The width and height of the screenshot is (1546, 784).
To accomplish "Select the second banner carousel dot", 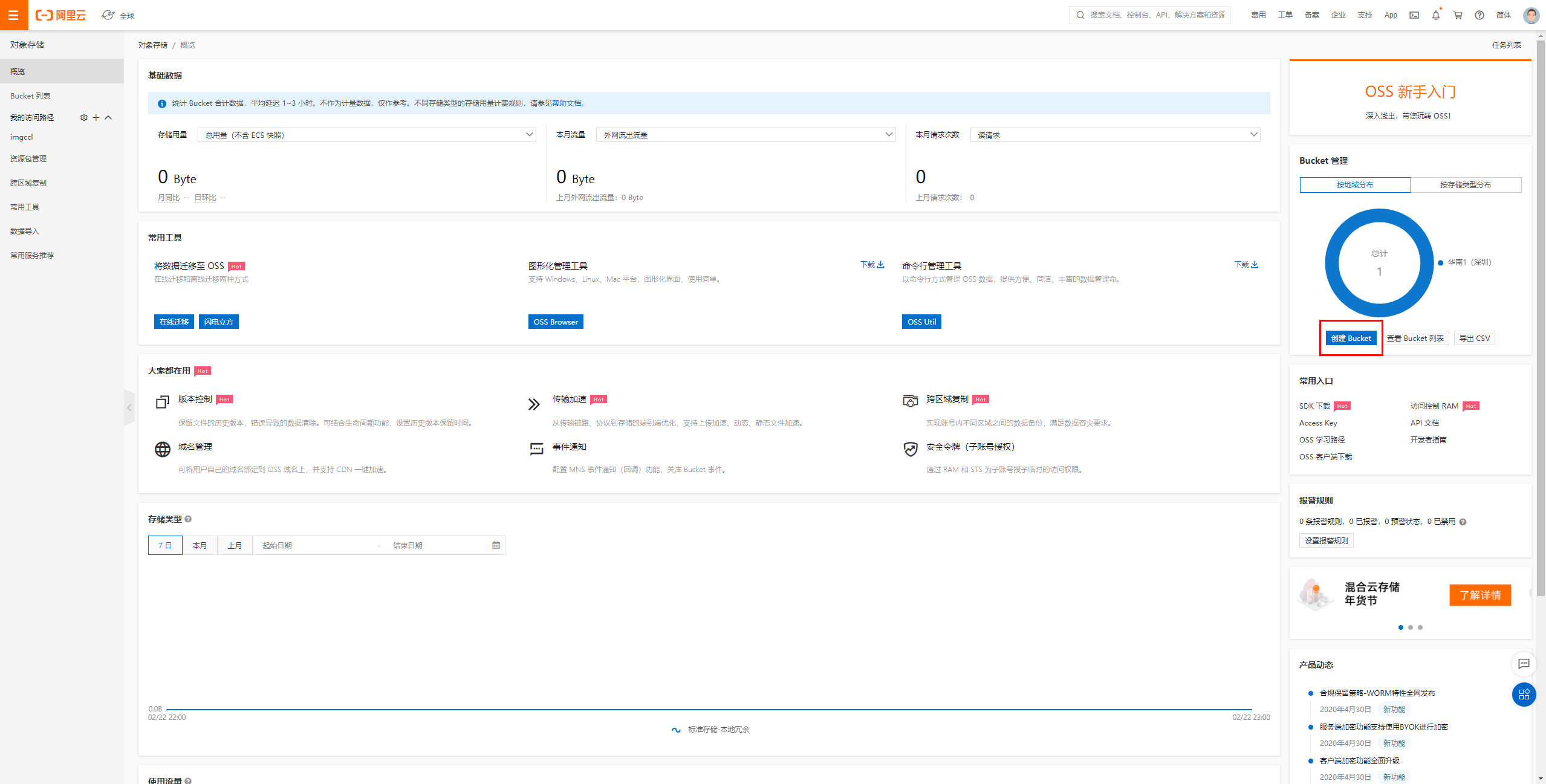I will (x=1411, y=627).
